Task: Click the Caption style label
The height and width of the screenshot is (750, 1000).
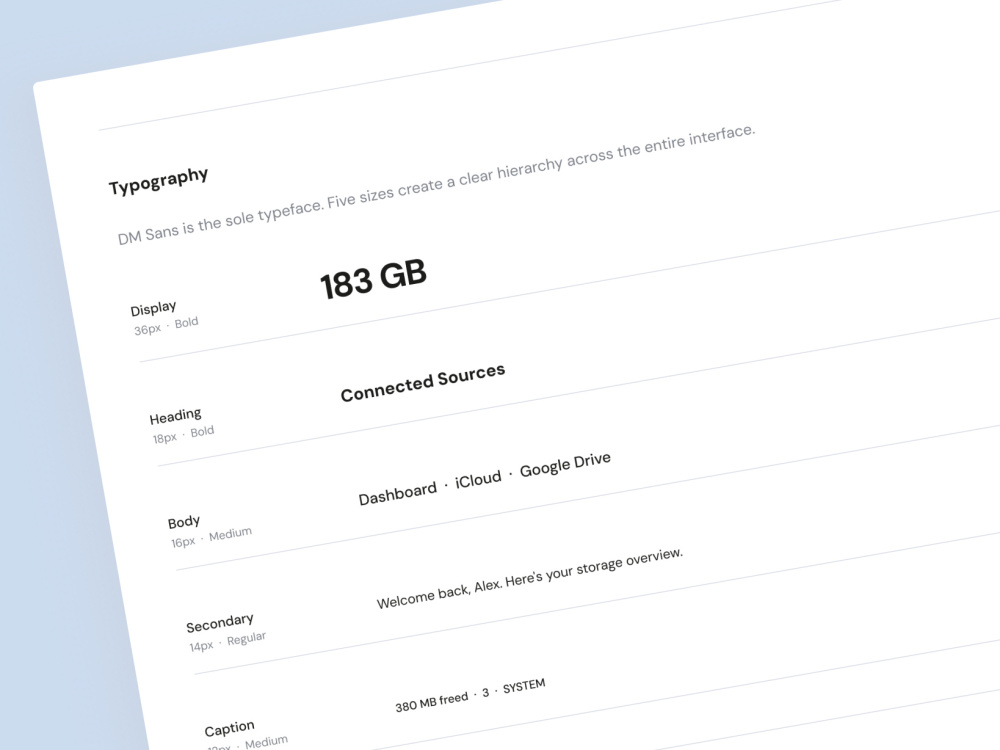Action: [x=230, y=728]
